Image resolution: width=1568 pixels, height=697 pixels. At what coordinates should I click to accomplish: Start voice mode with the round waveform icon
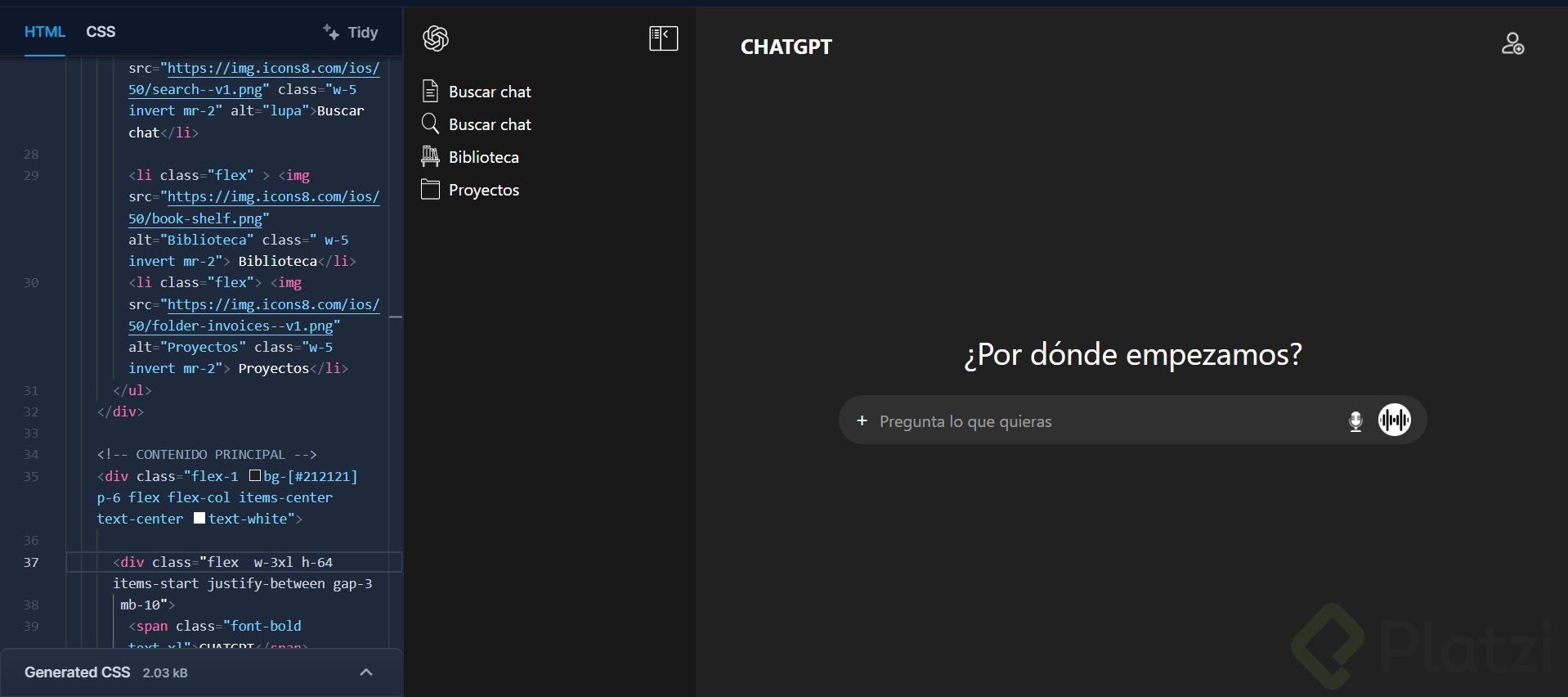point(1395,420)
